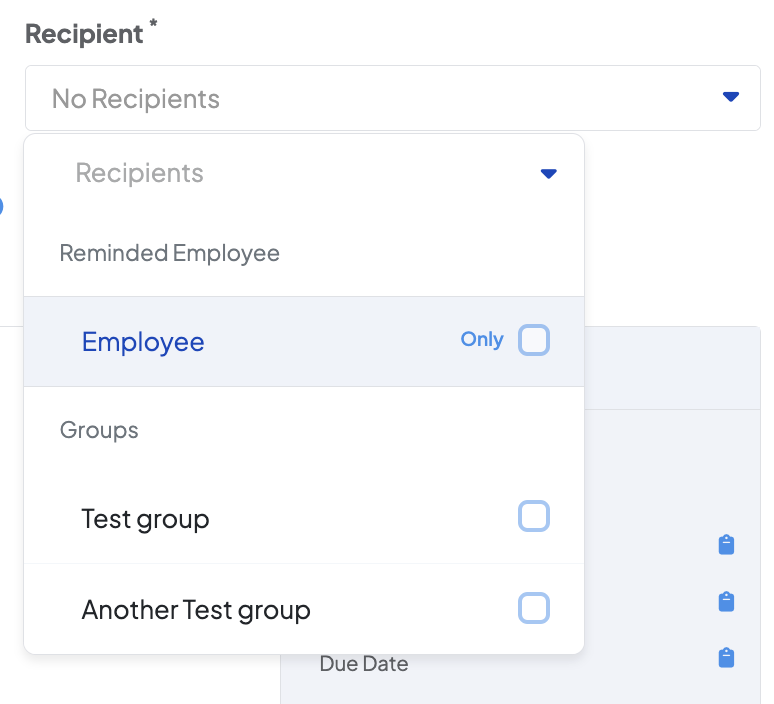Click the Groups section header

99,430
